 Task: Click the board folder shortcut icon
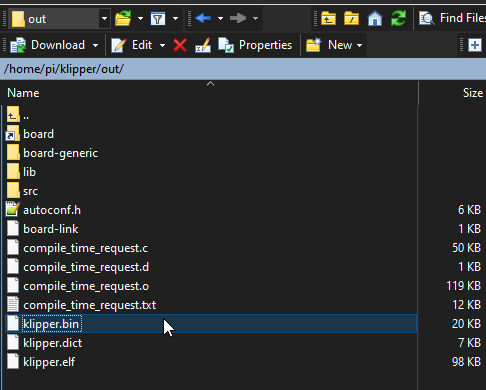13,134
